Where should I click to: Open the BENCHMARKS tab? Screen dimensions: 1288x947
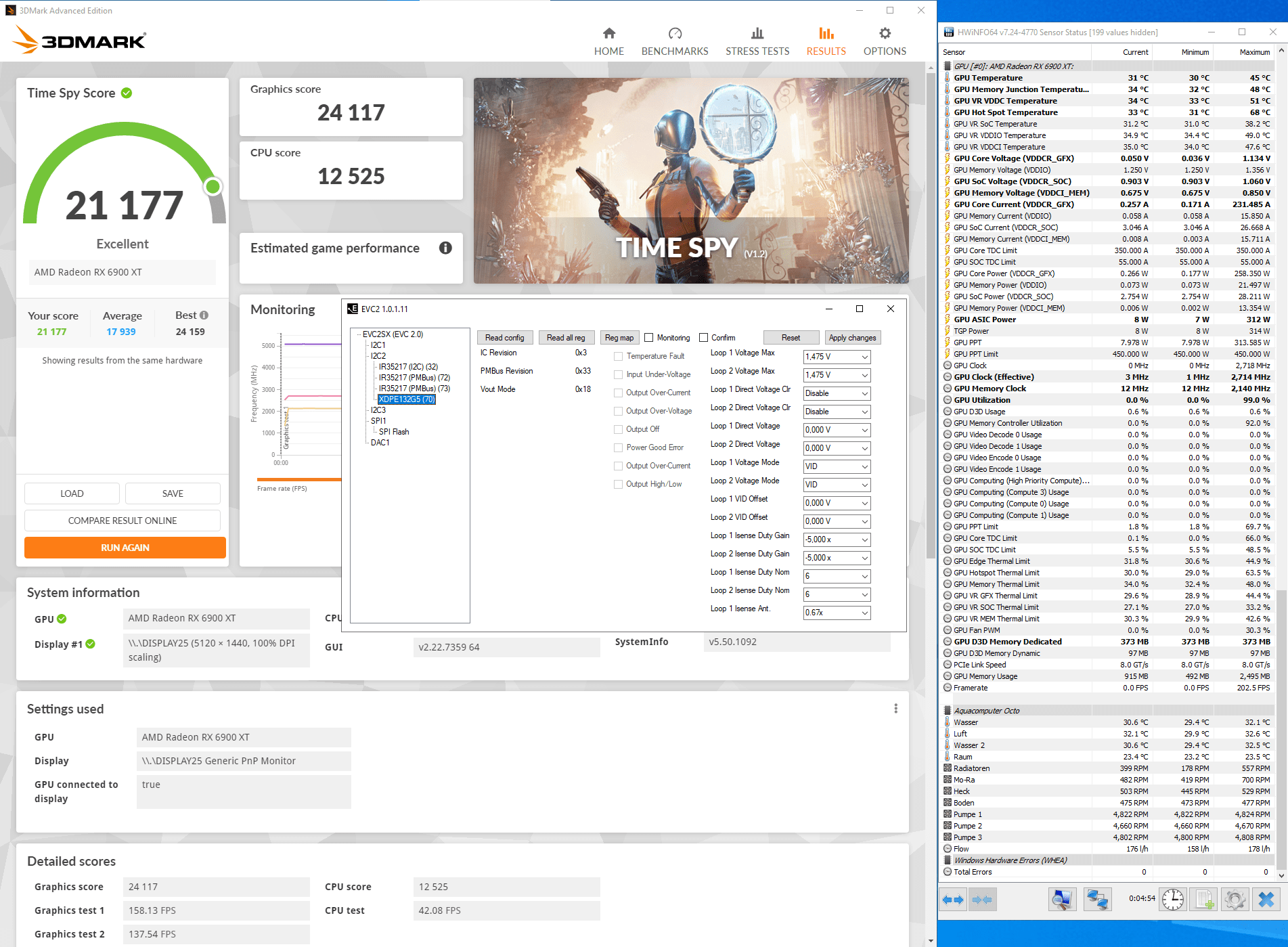click(675, 41)
